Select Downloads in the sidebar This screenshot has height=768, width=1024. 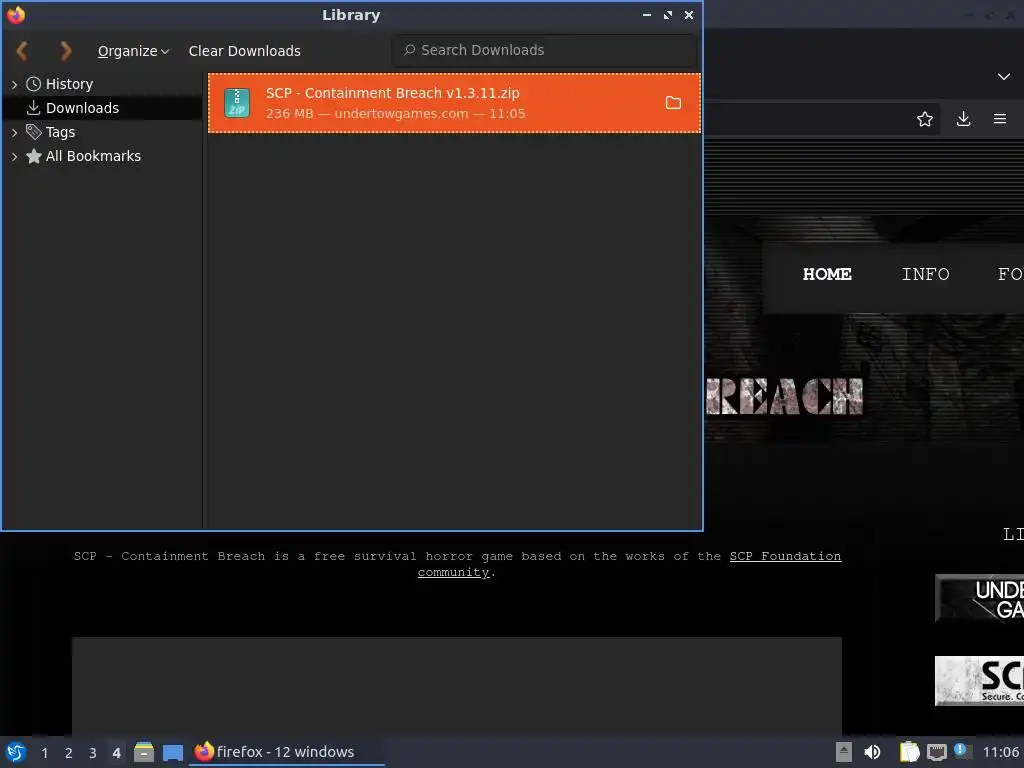(x=82, y=108)
